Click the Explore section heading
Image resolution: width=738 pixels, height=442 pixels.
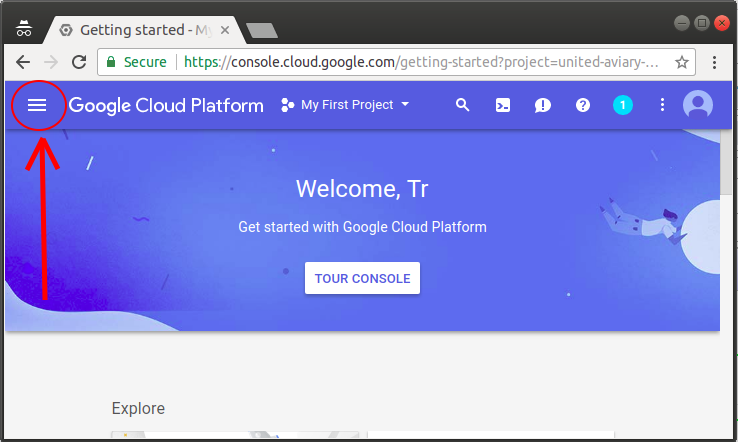click(138, 408)
